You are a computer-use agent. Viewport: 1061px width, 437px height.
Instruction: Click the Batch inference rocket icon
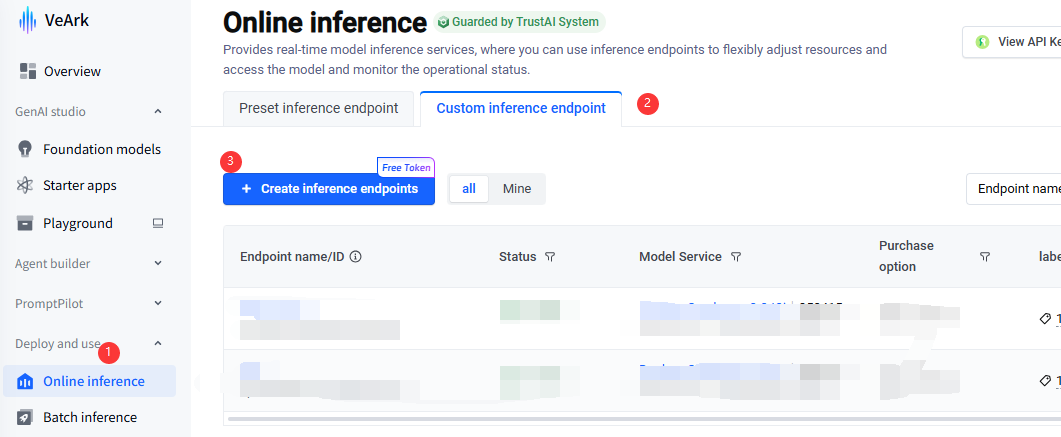point(26,417)
